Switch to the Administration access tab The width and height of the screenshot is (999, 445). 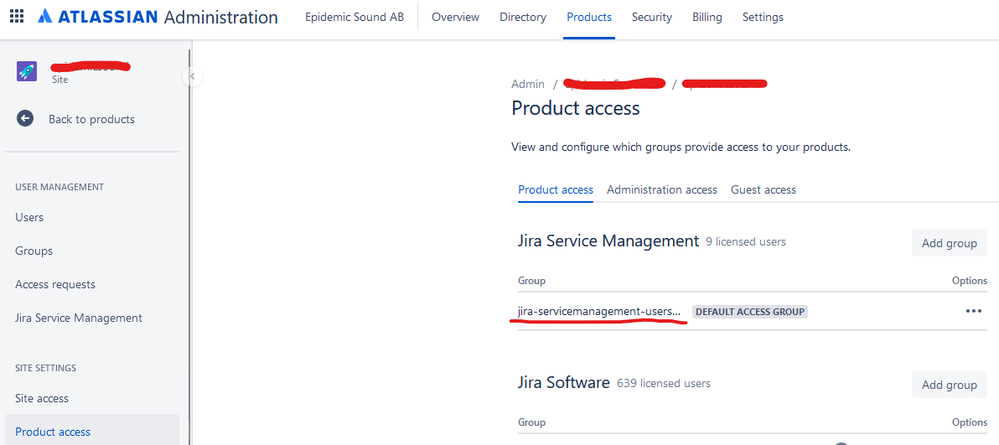662,190
